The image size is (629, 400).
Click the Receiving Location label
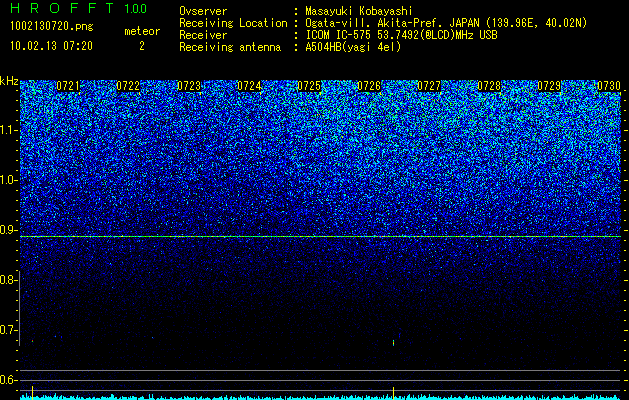pos(233,23)
